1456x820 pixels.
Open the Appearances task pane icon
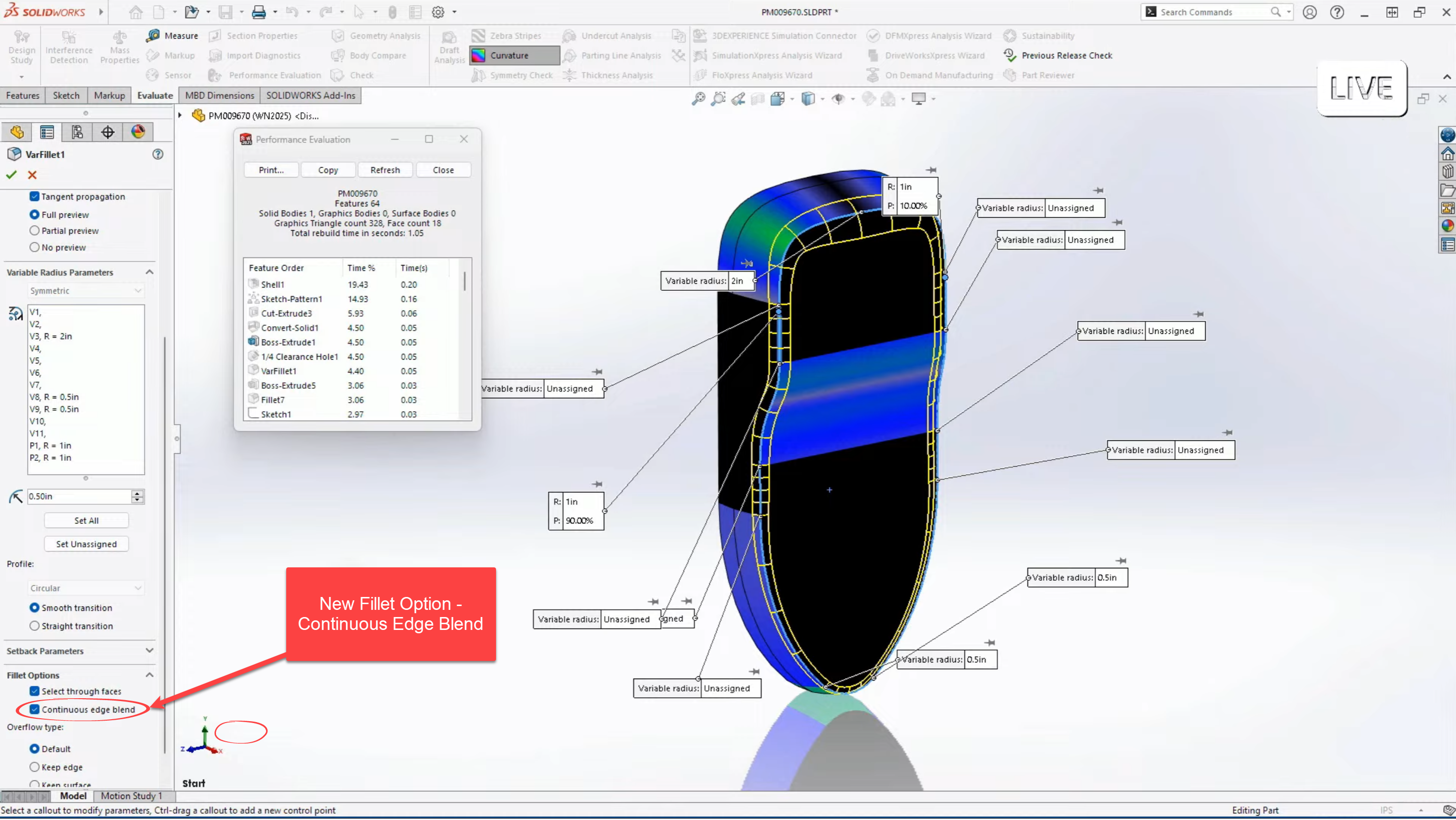click(x=1447, y=226)
